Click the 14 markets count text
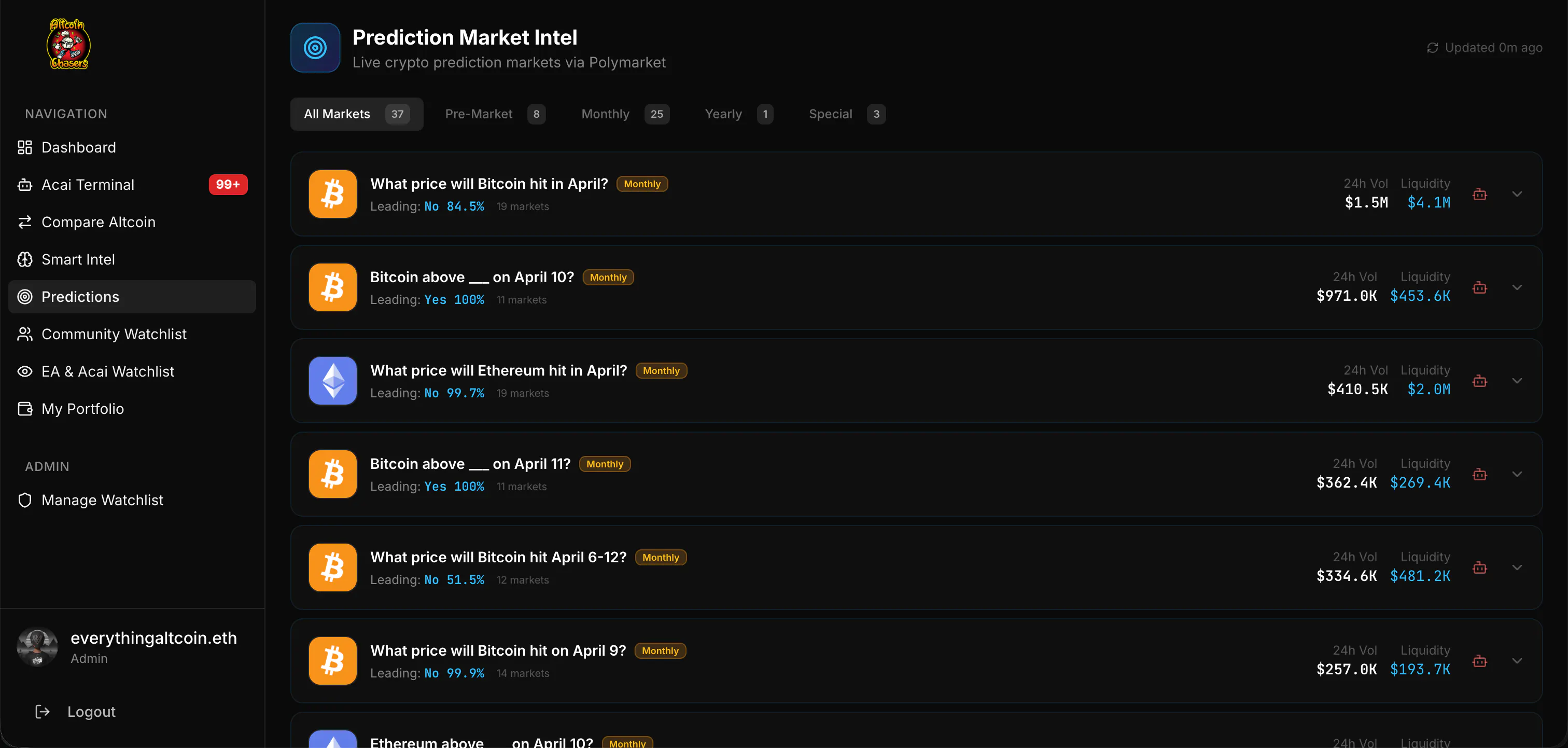 523,673
